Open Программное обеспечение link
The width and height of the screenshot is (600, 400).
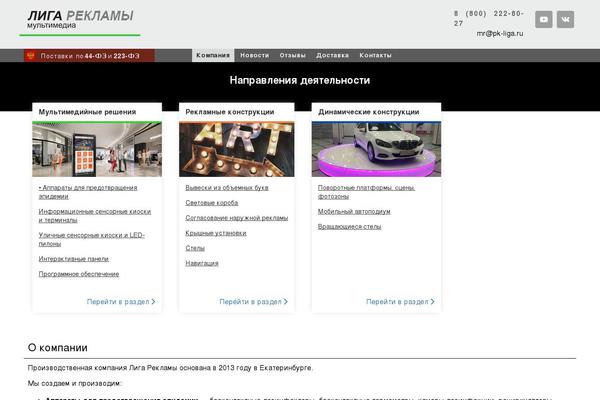click(x=79, y=274)
